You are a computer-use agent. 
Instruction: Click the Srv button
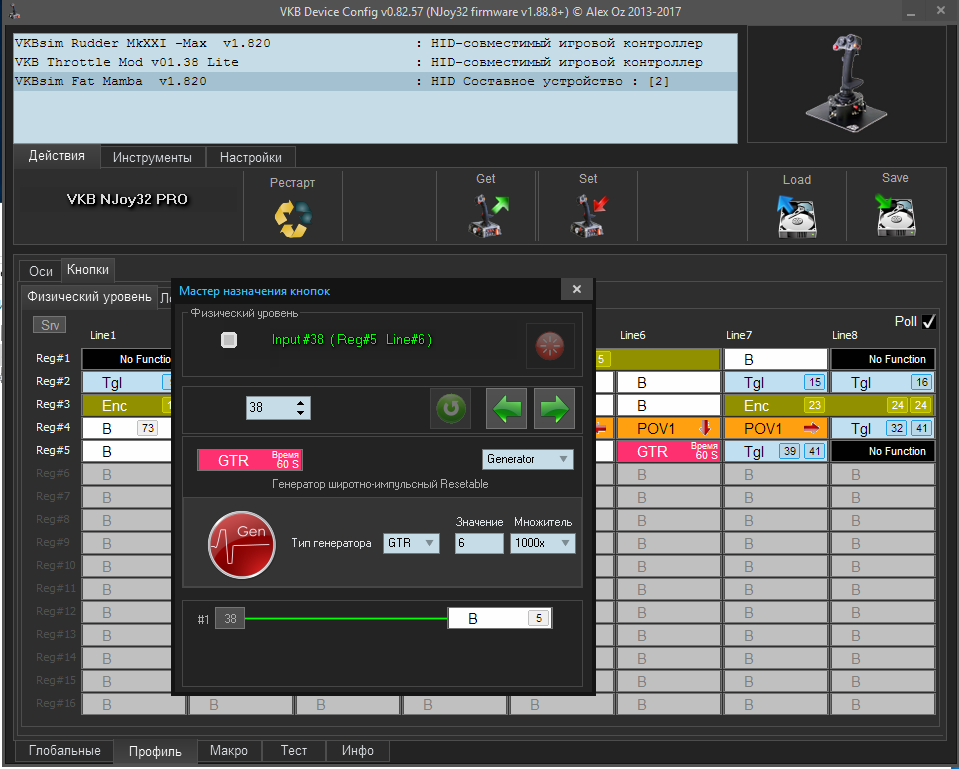(x=50, y=325)
